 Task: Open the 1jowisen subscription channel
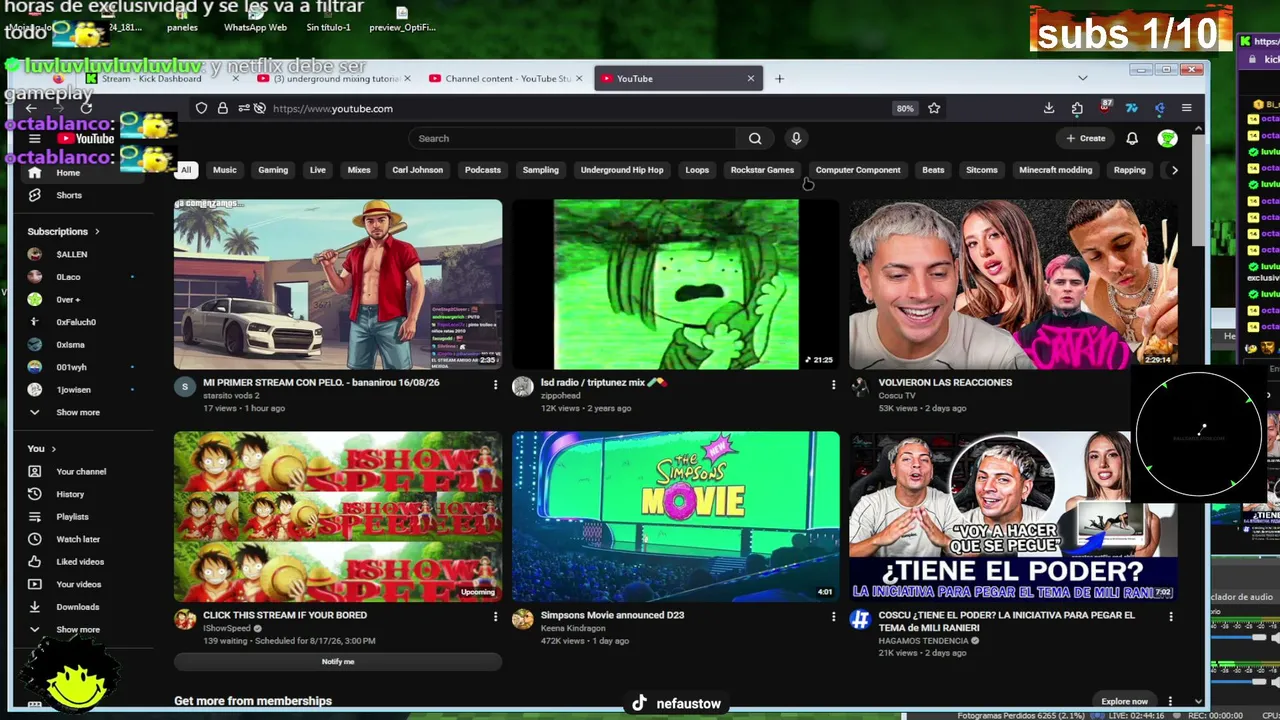point(73,390)
